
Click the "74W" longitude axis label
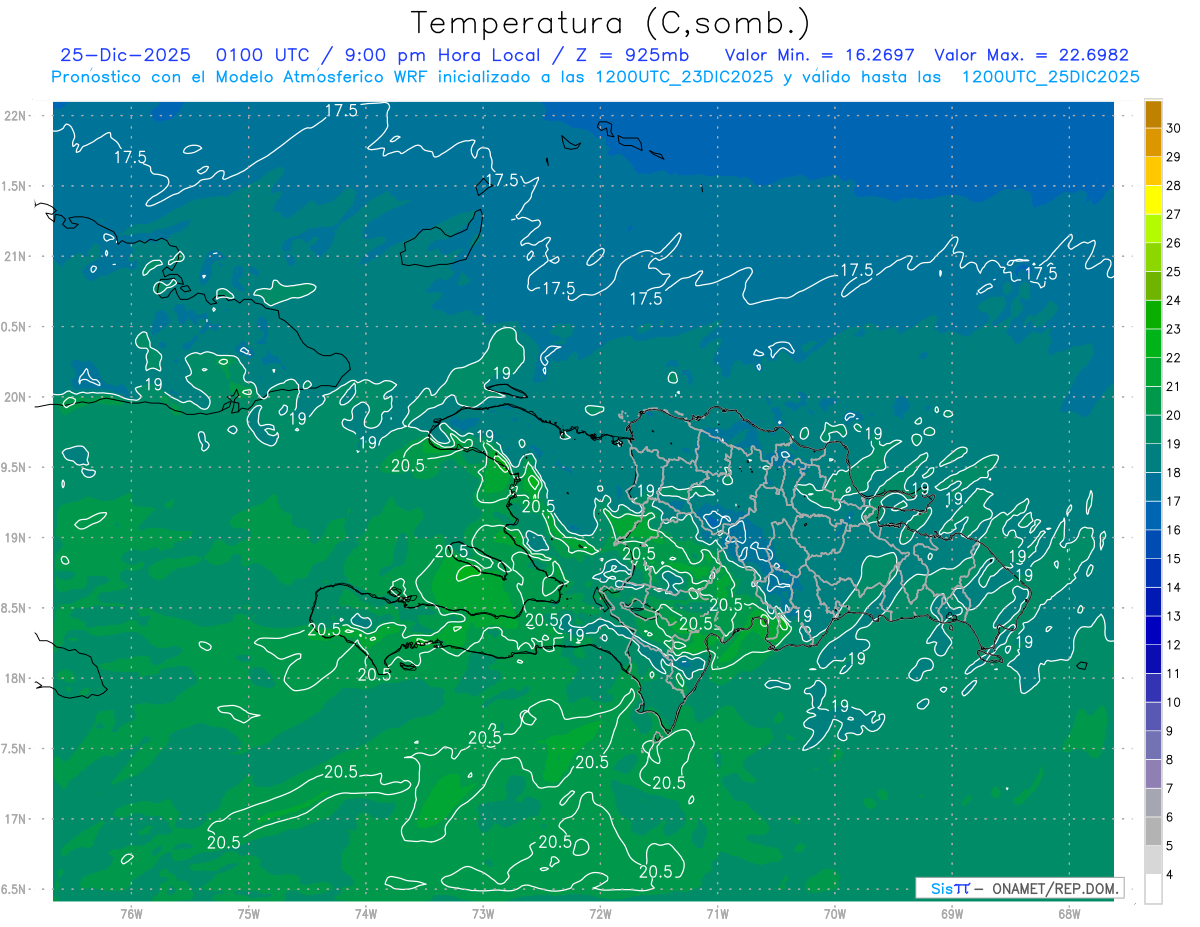pos(366,914)
